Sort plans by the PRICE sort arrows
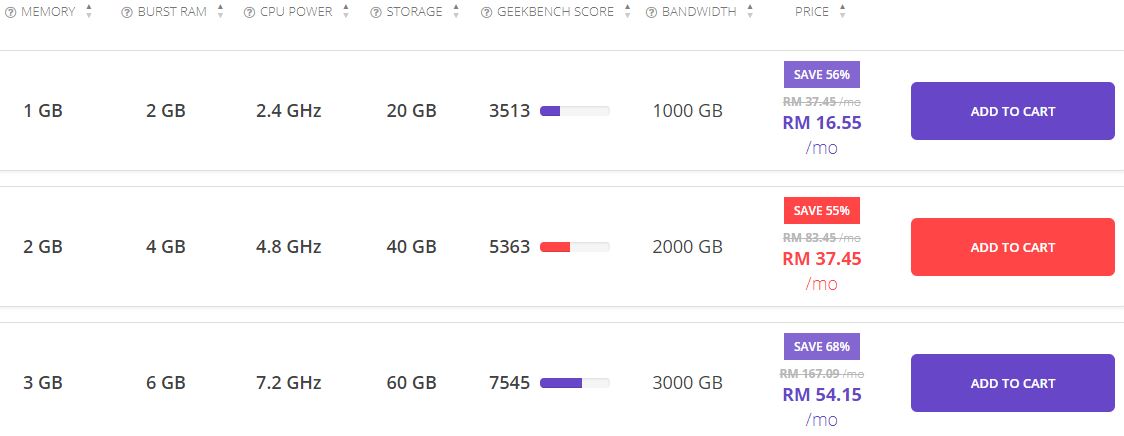1124x436 pixels. (842, 11)
